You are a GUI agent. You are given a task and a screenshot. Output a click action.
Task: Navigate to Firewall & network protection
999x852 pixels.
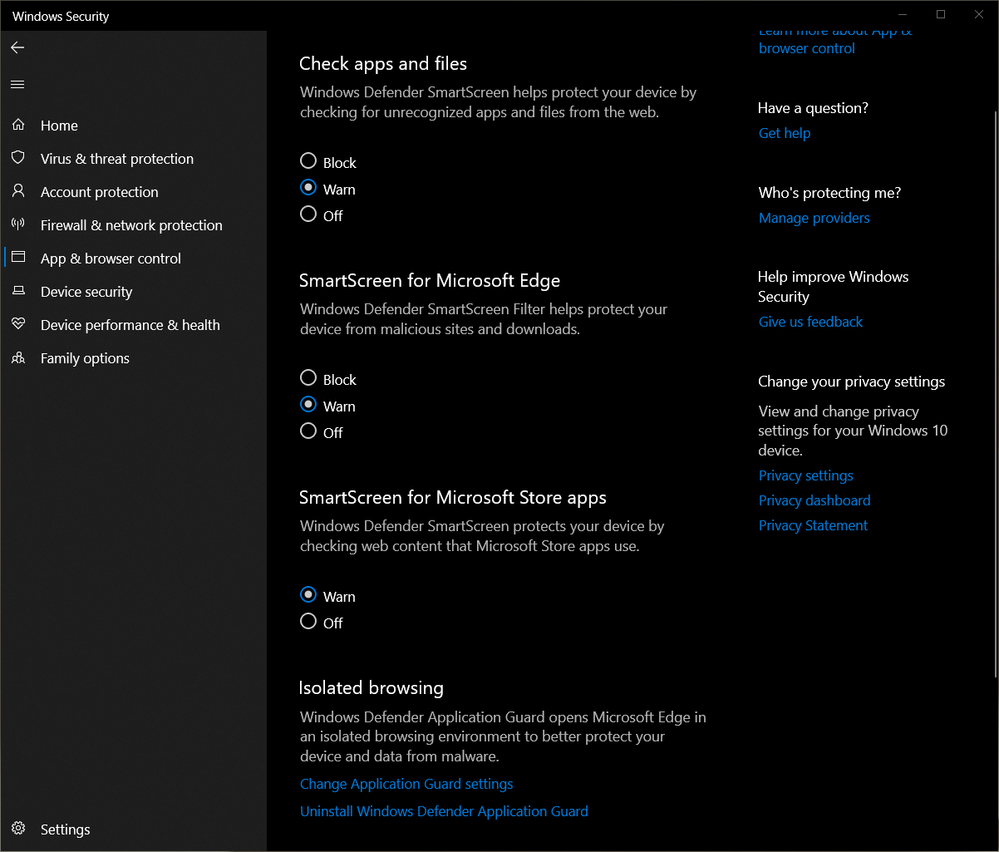point(131,225)
